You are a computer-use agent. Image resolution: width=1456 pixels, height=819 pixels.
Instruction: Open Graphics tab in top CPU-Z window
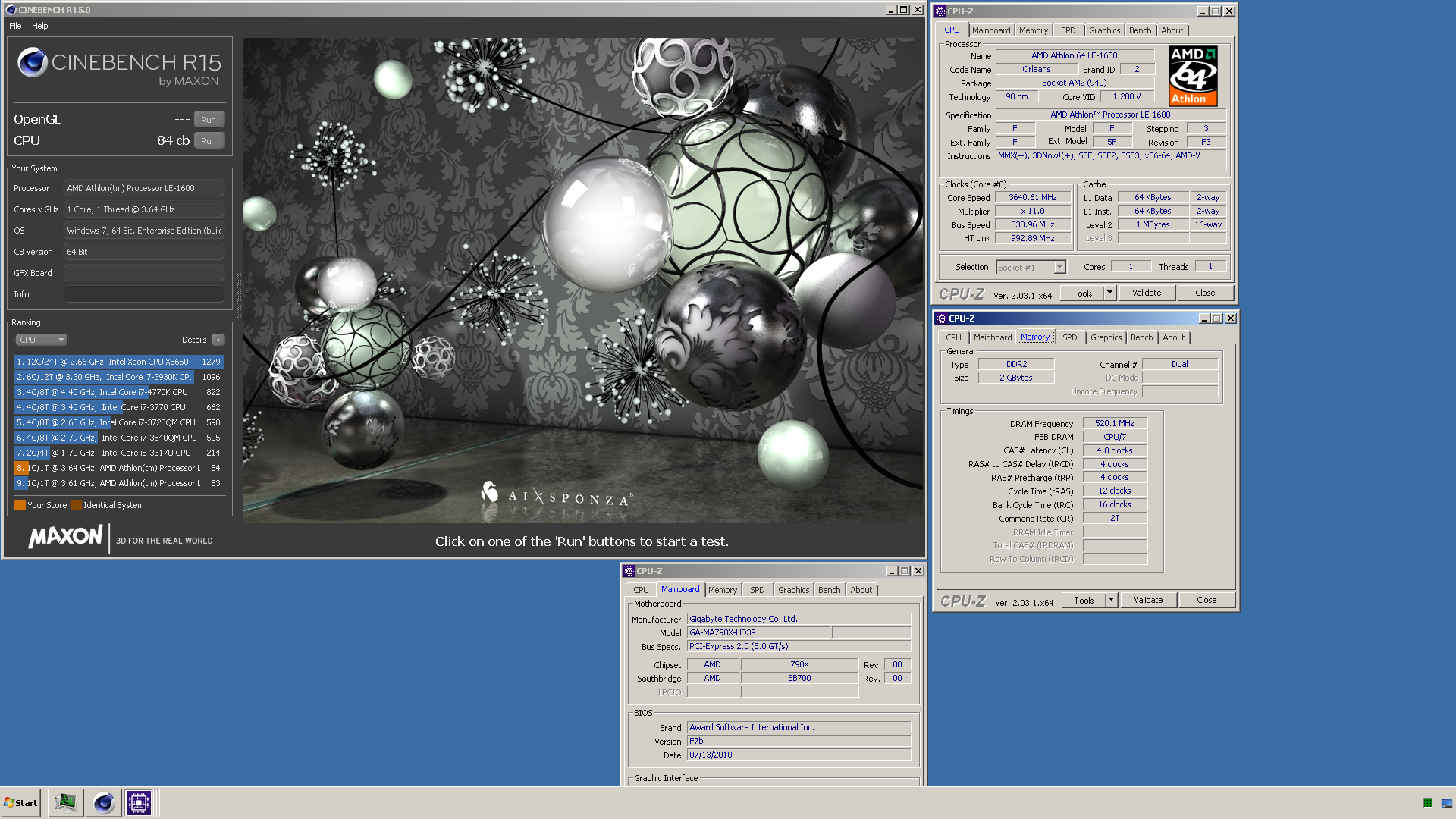coord(1104,30)
